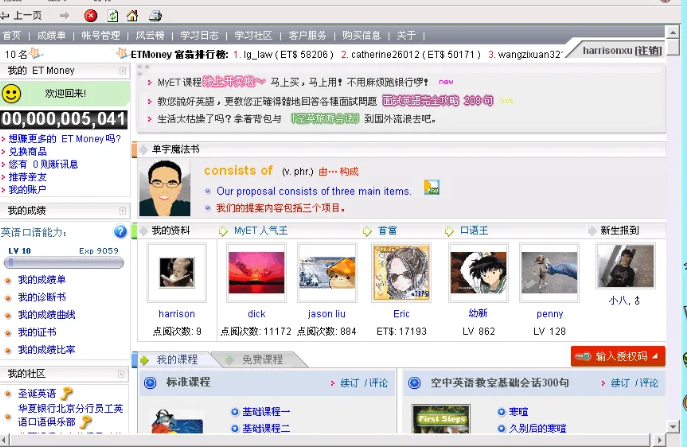The width and height of the screenshot is (687, 447).
Task: Open the 我的证书 link
Action: [37, 332]
